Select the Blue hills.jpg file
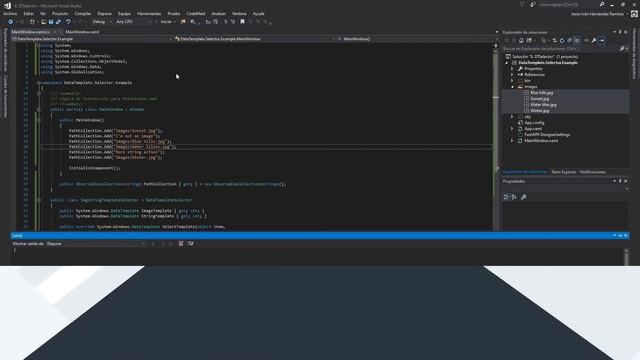640x360 pixels. pyautogui.click(x=542, y=93)
